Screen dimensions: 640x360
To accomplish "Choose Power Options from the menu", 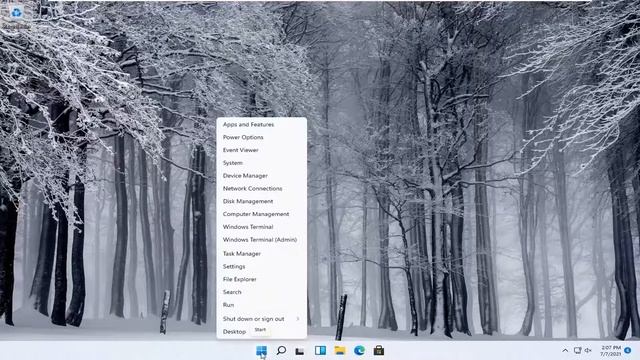I will pyautogui.click(x=262, y=137).
